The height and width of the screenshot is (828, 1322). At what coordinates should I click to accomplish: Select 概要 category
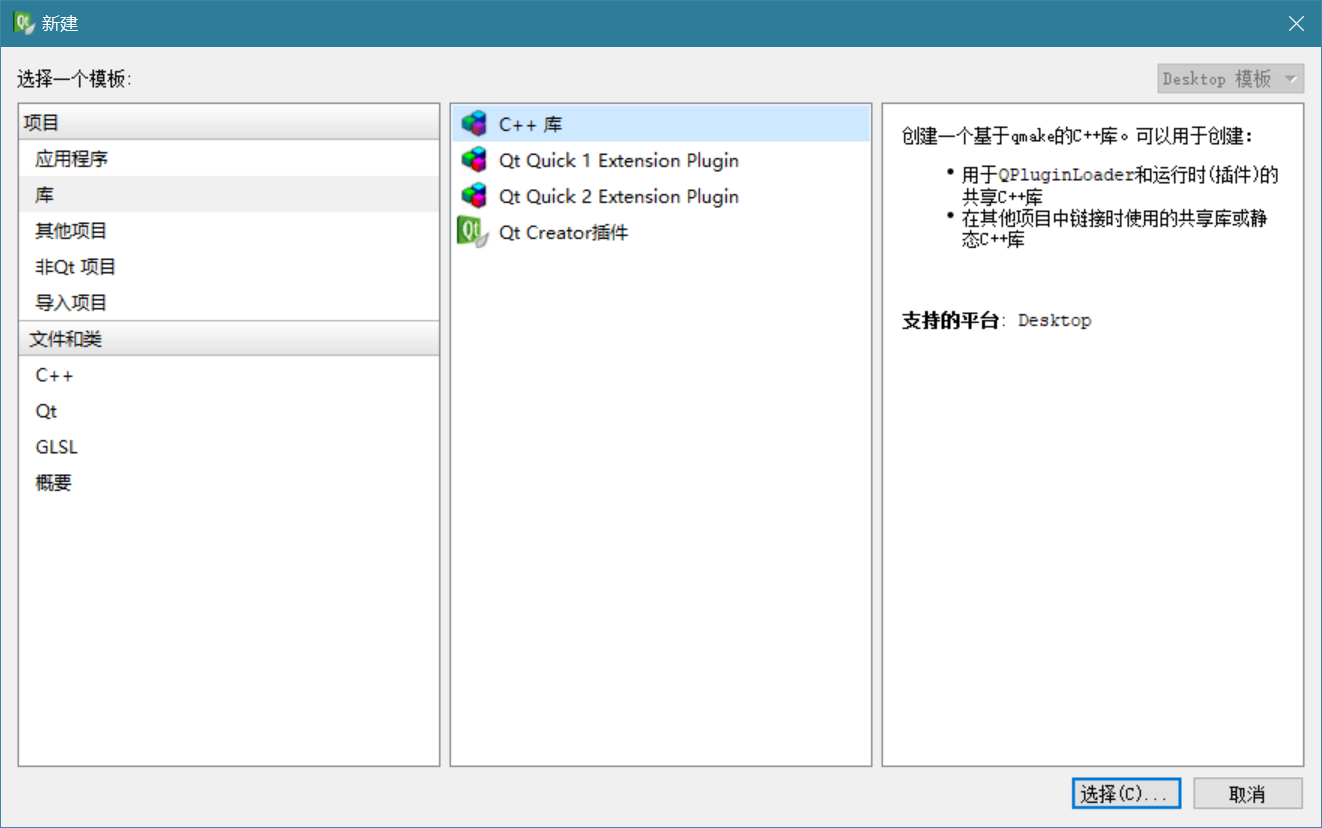click(53, 483)
